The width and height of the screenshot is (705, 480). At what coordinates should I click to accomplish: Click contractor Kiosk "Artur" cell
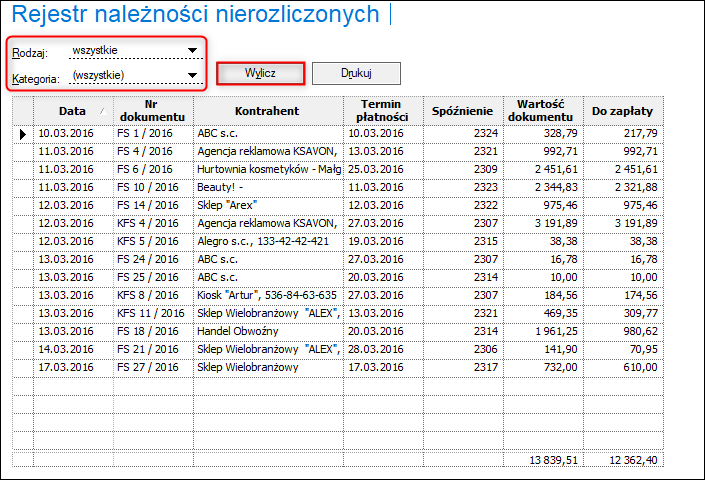click(x=268, y=296)
